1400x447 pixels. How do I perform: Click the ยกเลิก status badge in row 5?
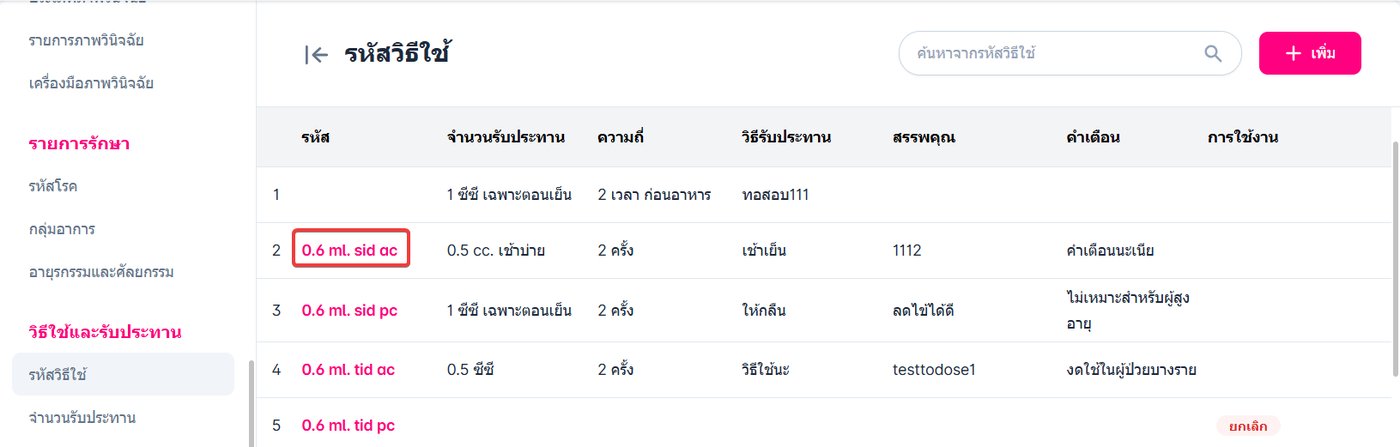pos(1248,426)
